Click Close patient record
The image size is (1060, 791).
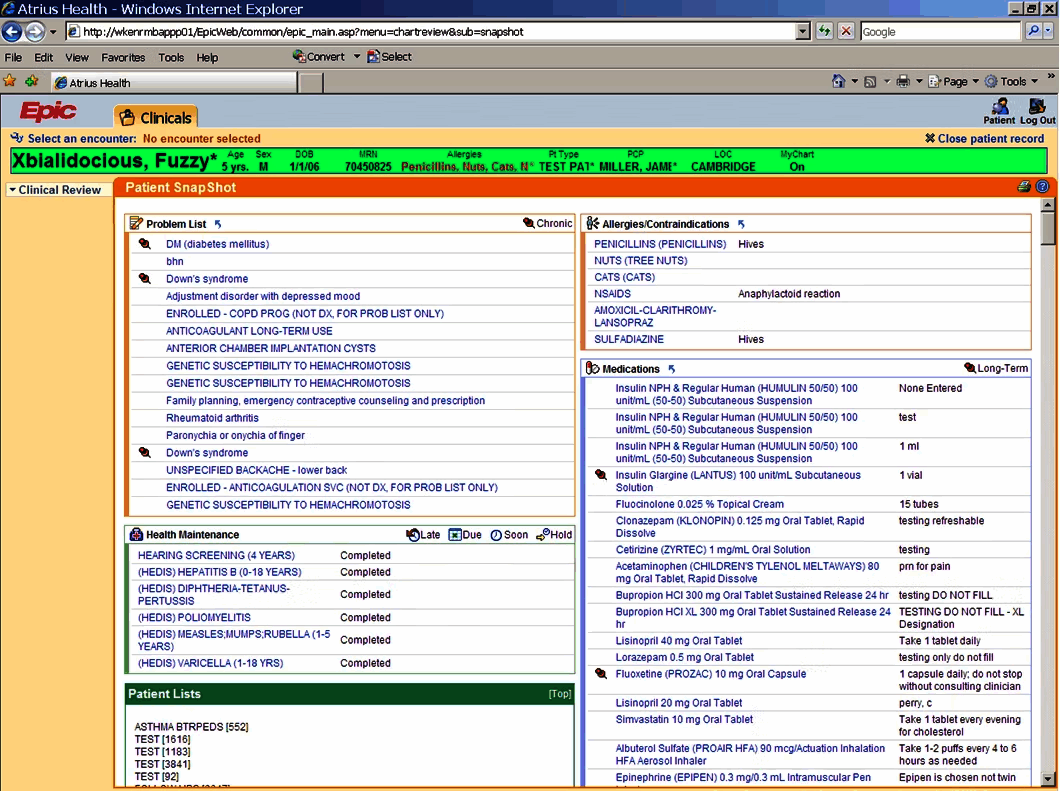click(x=984, y=138)
